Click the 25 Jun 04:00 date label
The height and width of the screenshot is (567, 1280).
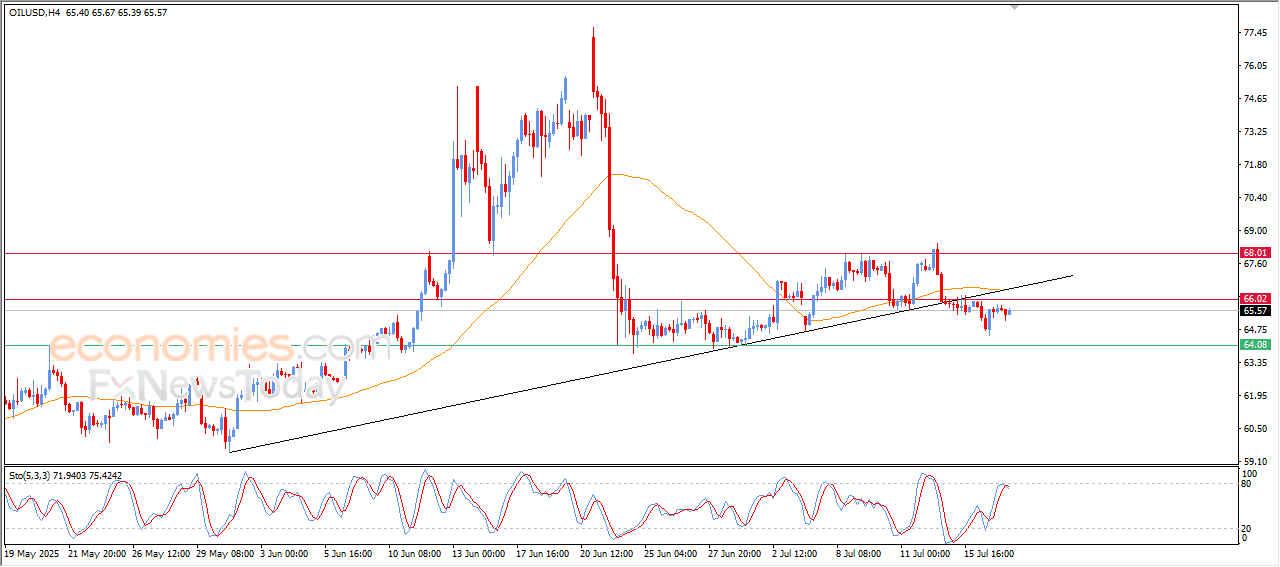pos(672,552)
